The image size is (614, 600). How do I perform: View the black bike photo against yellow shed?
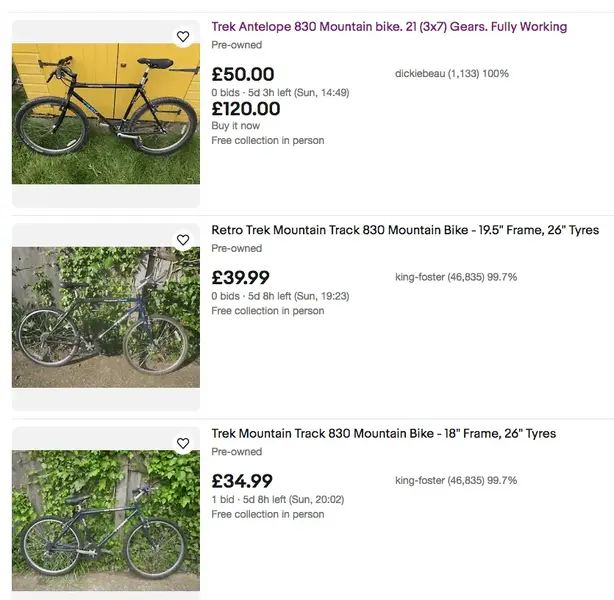click(106, 114)
